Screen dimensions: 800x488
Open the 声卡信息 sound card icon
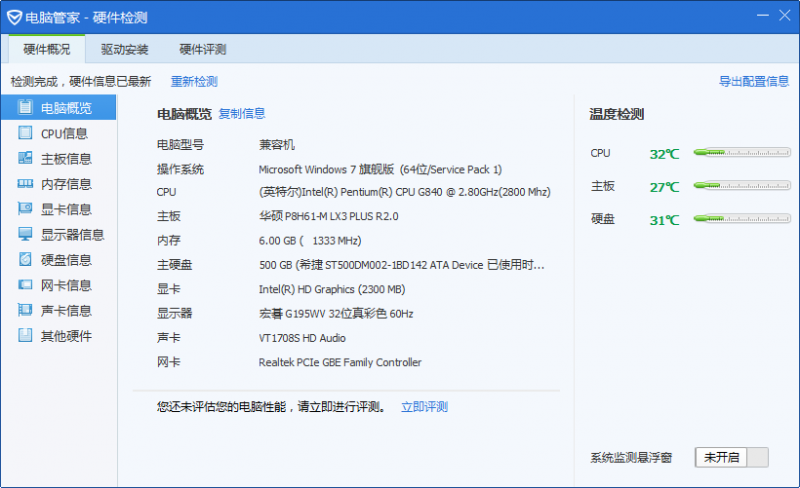click(24, 309)
